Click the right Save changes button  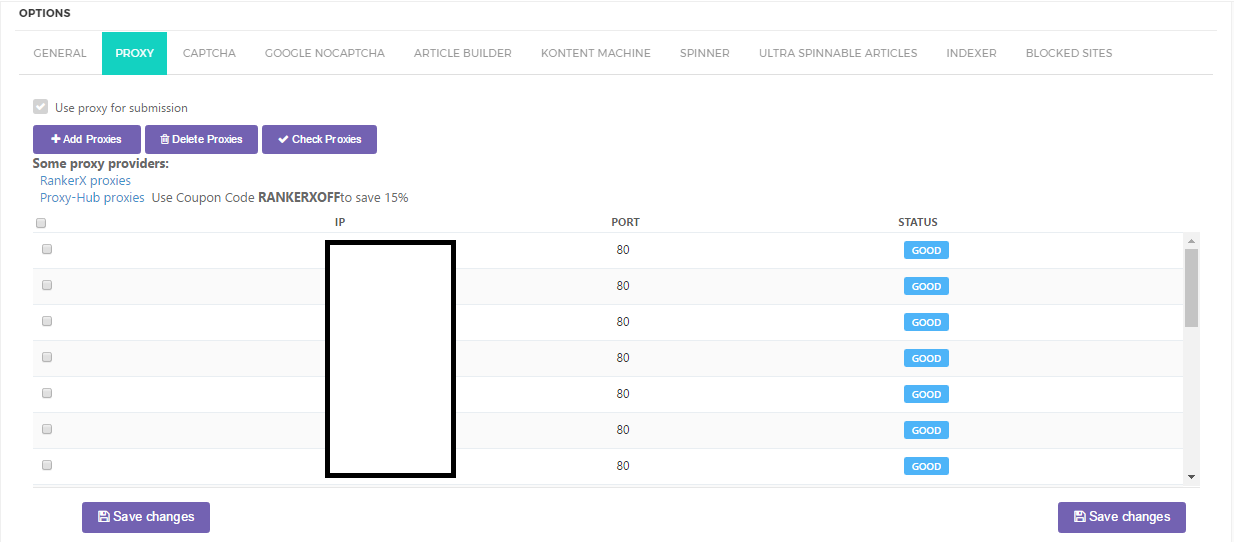coord(1121,517)
